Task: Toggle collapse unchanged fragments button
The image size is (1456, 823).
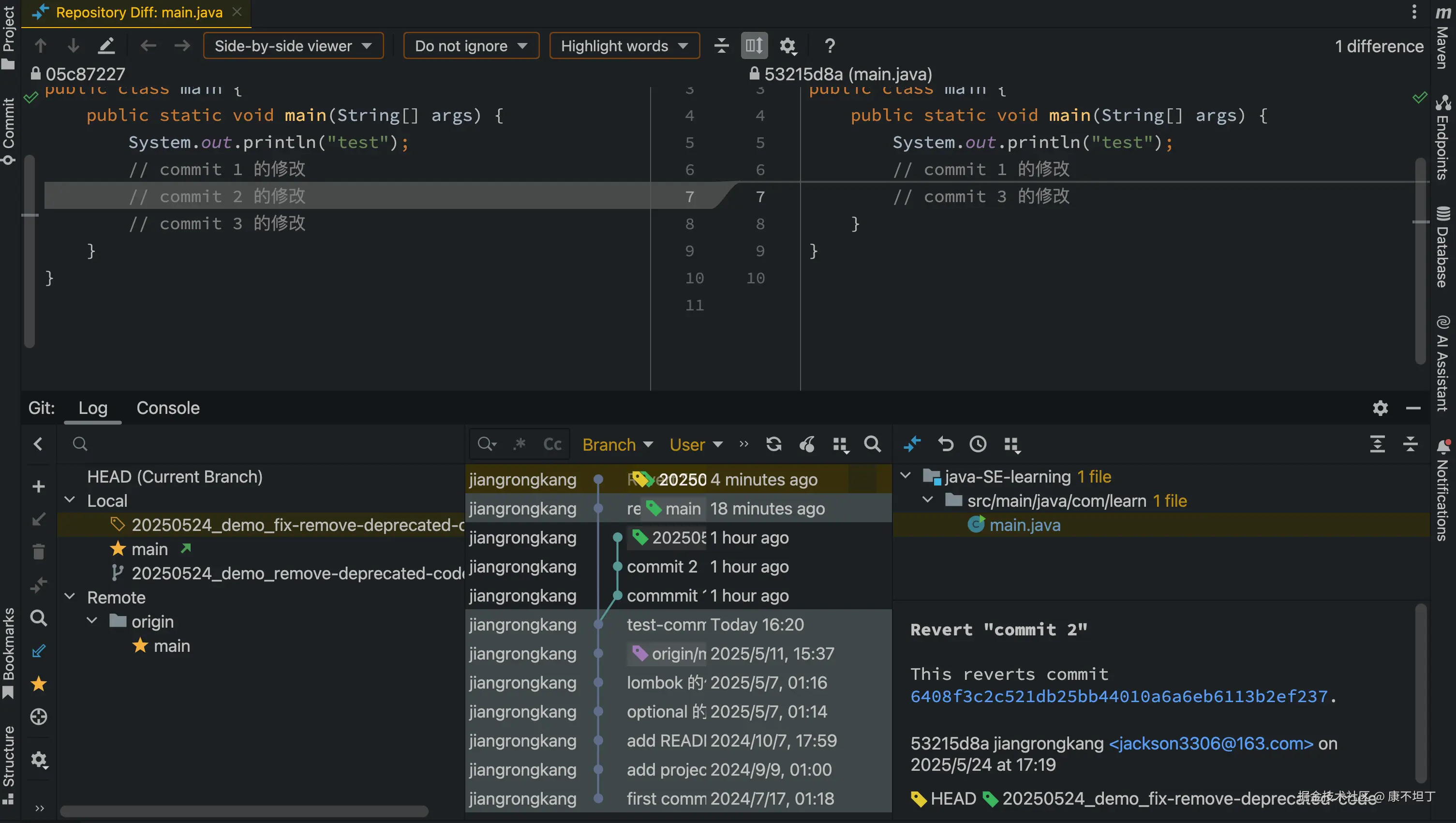Action: [722, 46]
